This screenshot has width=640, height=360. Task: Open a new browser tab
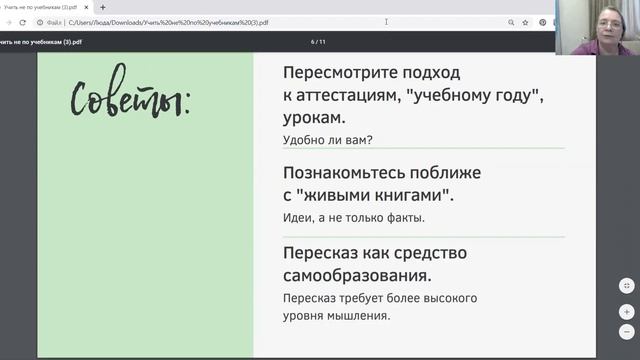[x=103, y=7]
